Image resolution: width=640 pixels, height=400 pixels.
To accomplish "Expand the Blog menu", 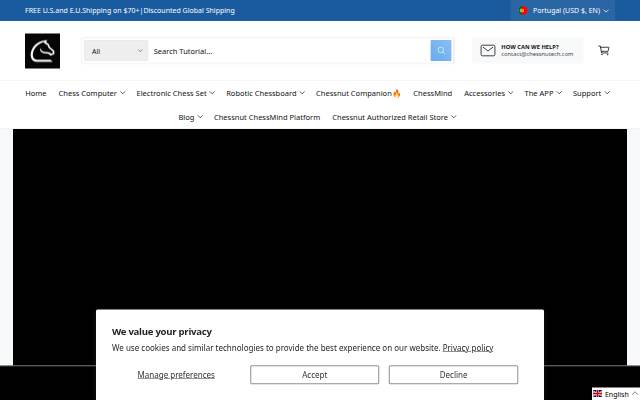I will click(190, 118).
